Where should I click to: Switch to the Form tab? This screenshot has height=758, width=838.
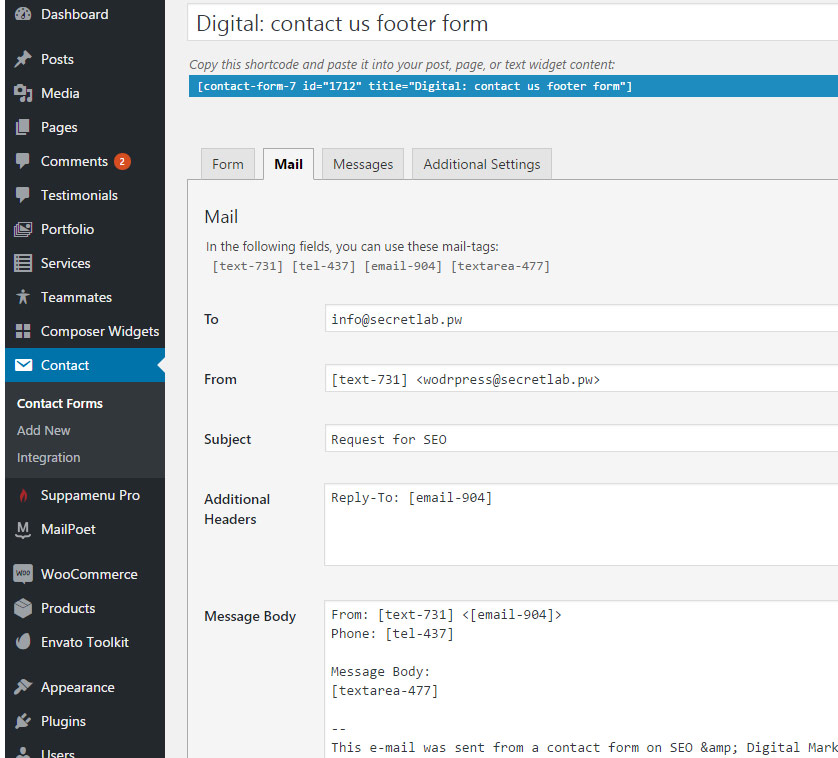coord(228,165)
